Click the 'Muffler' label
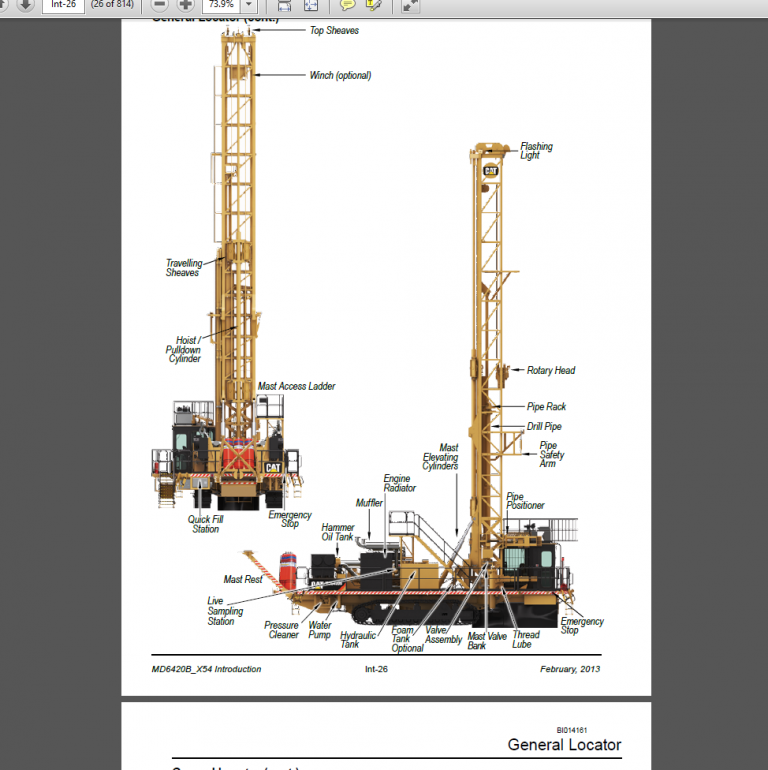768x770 pixels. coord(369,503)
